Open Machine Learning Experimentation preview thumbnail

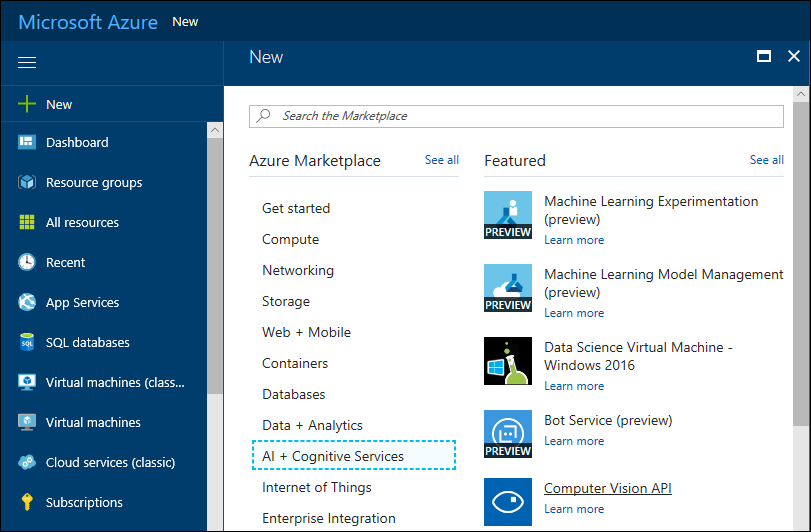tap(508, 215)
